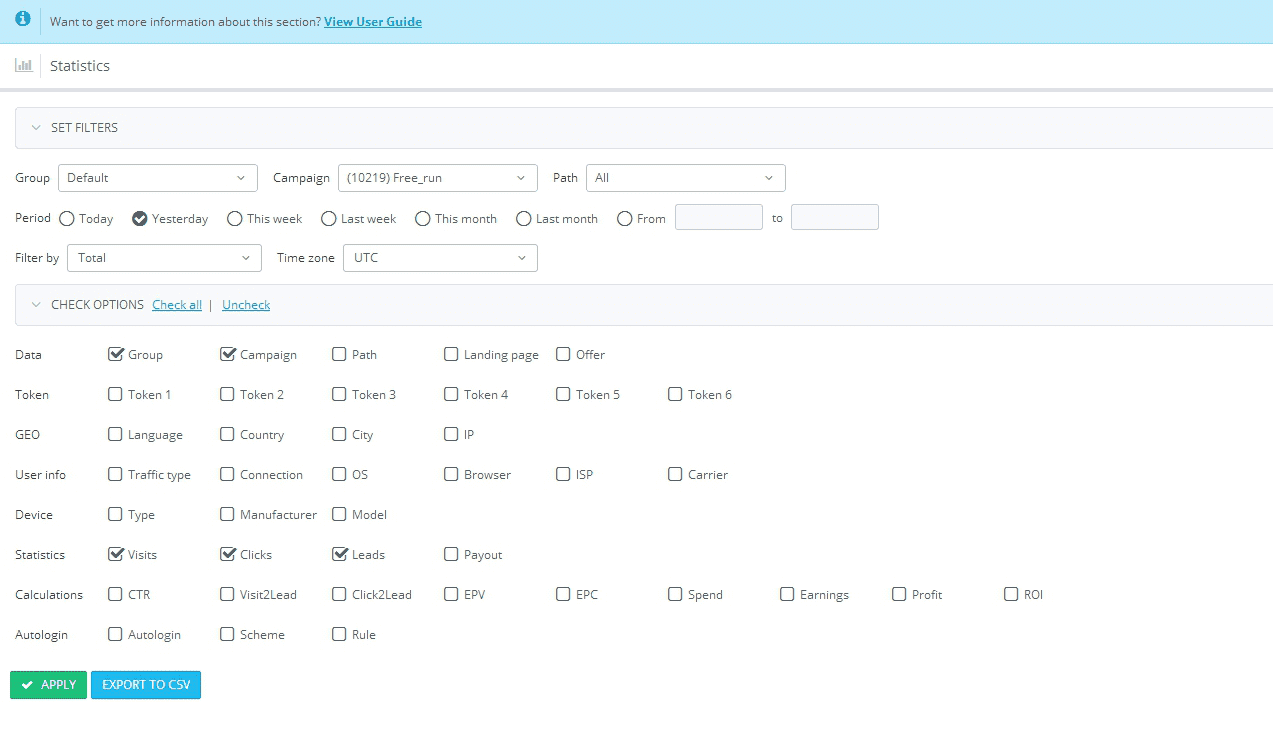Click the 'to' end date input field
This screenshot has width=1273, height=734.
point(835,217)
